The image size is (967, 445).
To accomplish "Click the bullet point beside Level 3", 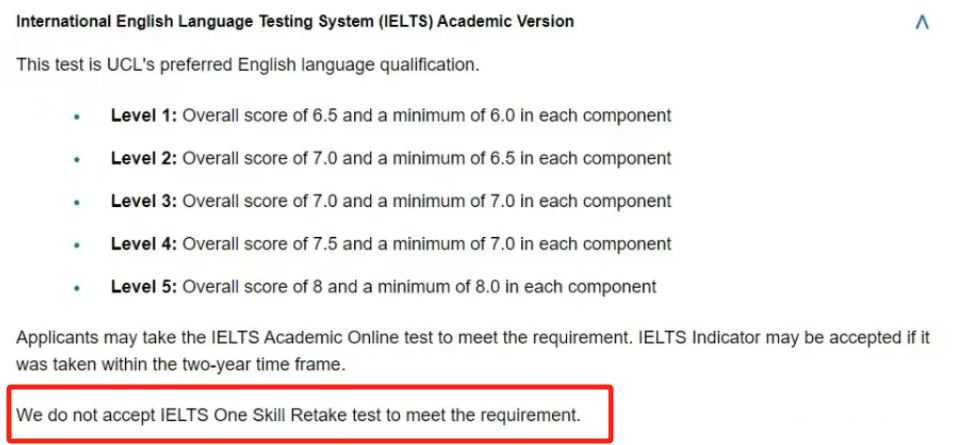I will (x=77, y=202).
